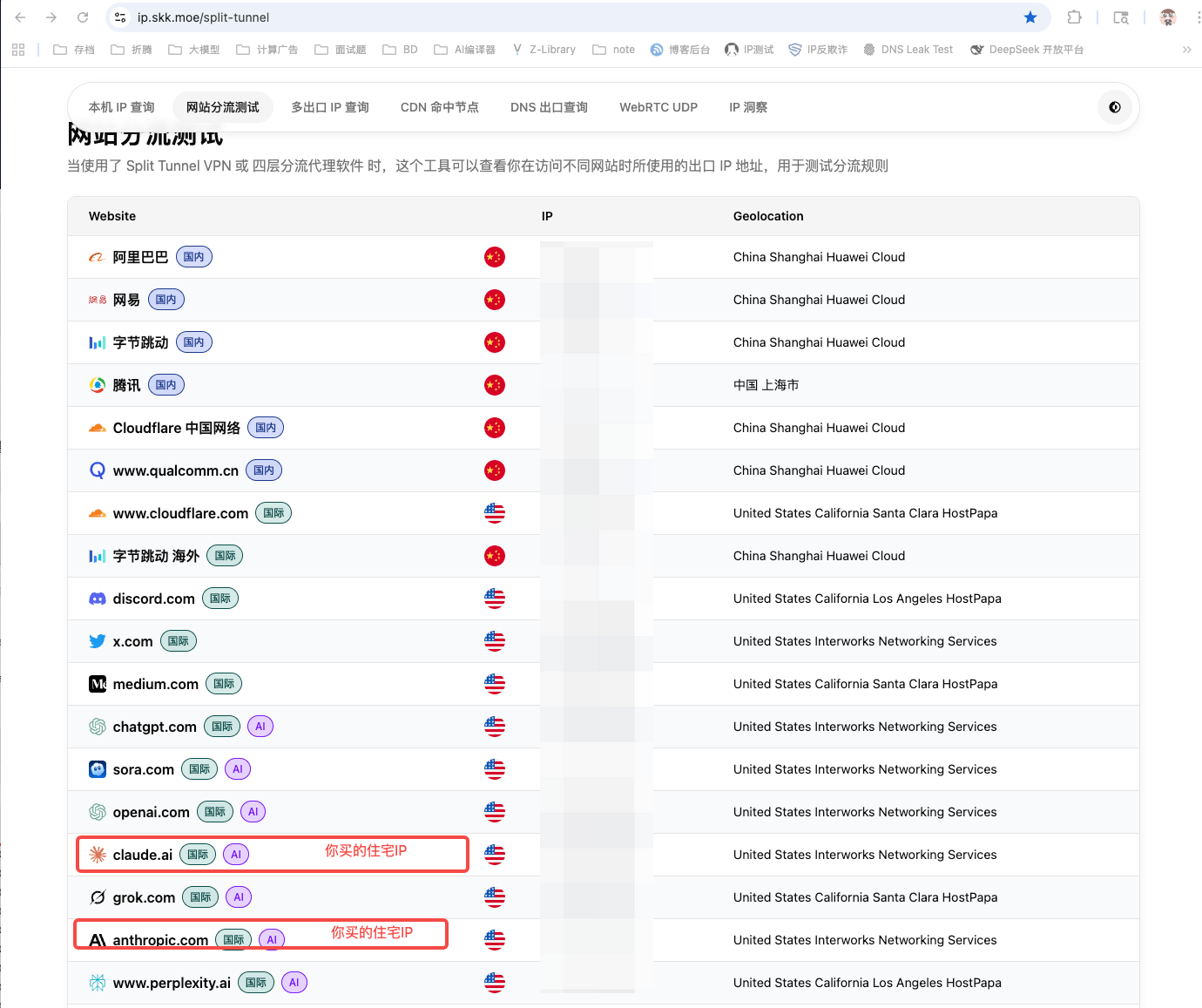This screenshot has width=1202, height=1008.
Task: Open the AI编译器 bookmark folder
Action: click(x=465, y=50)
